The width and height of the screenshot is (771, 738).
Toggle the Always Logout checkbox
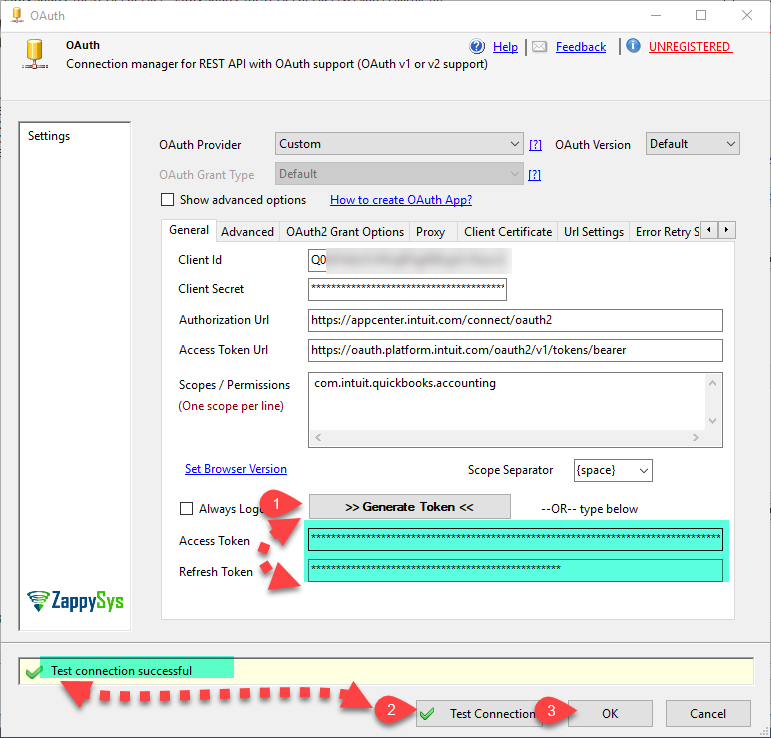point(186,509)
